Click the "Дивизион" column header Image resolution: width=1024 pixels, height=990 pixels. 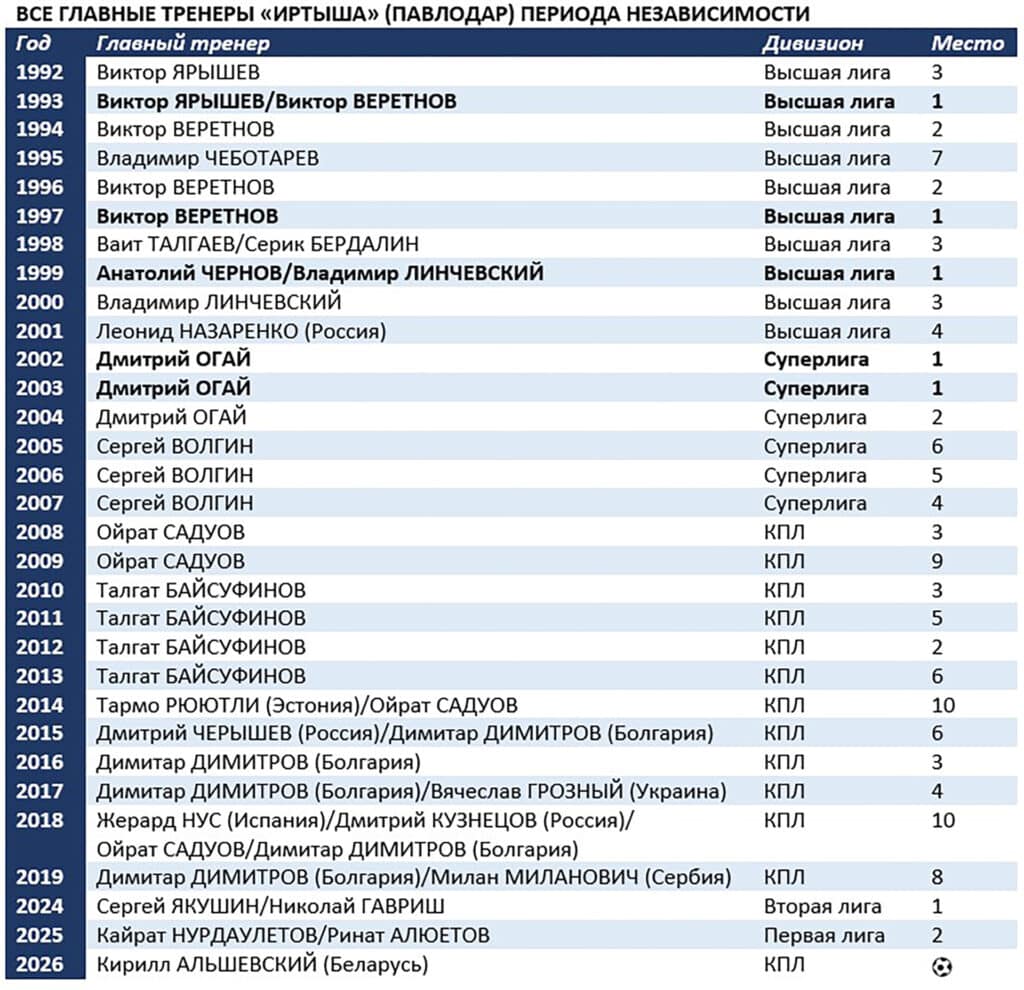[x=812, y=43]
